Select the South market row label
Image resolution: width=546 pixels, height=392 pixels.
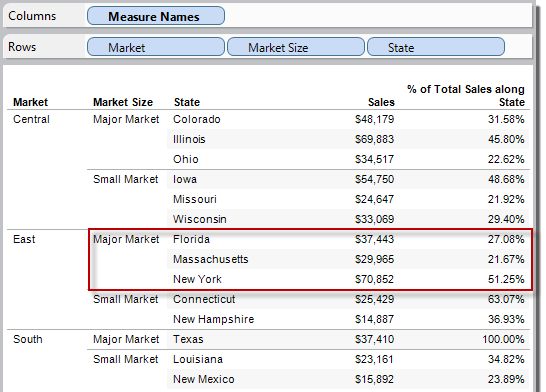[x=28, y=339]
